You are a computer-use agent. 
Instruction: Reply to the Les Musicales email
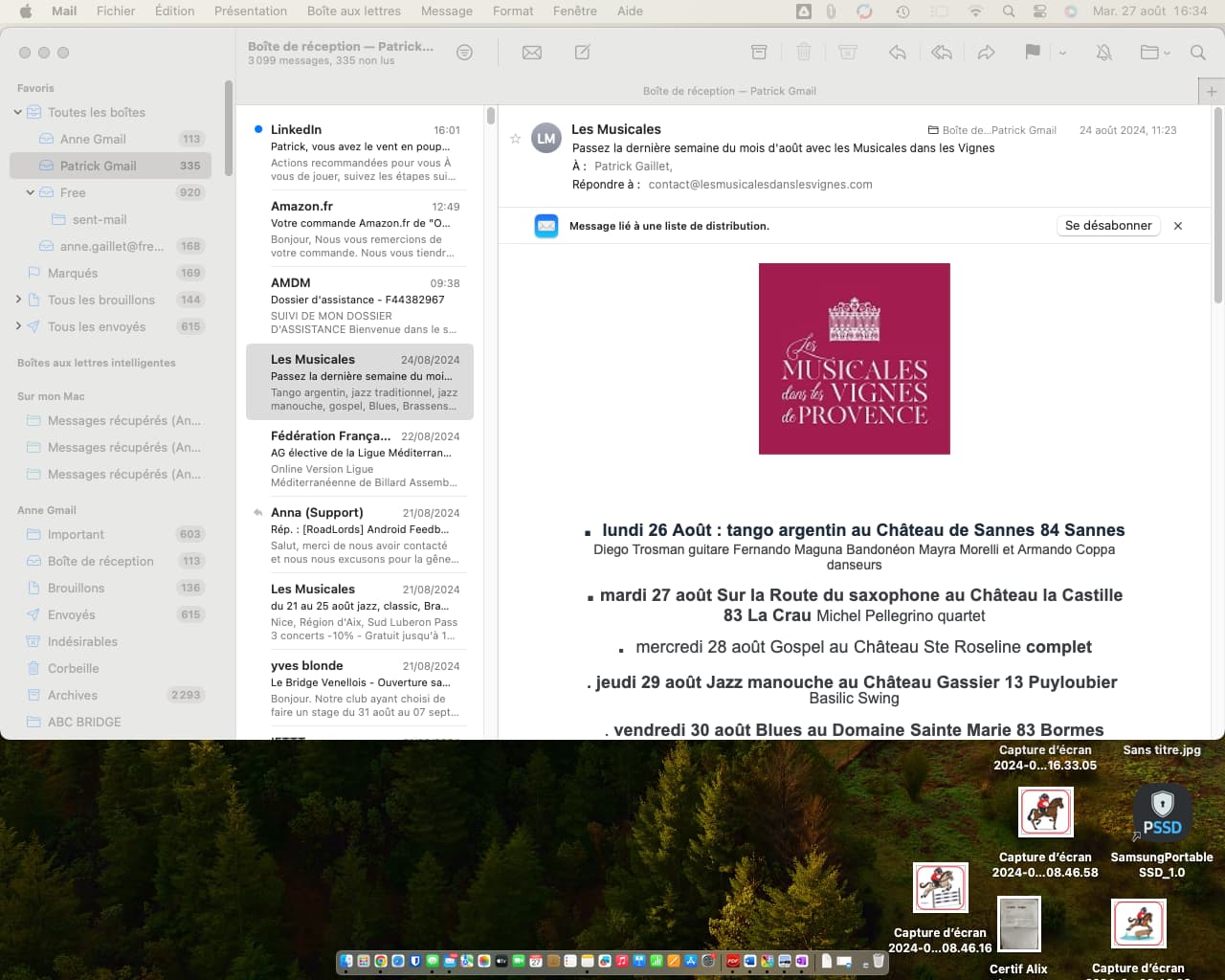[897, 53]
